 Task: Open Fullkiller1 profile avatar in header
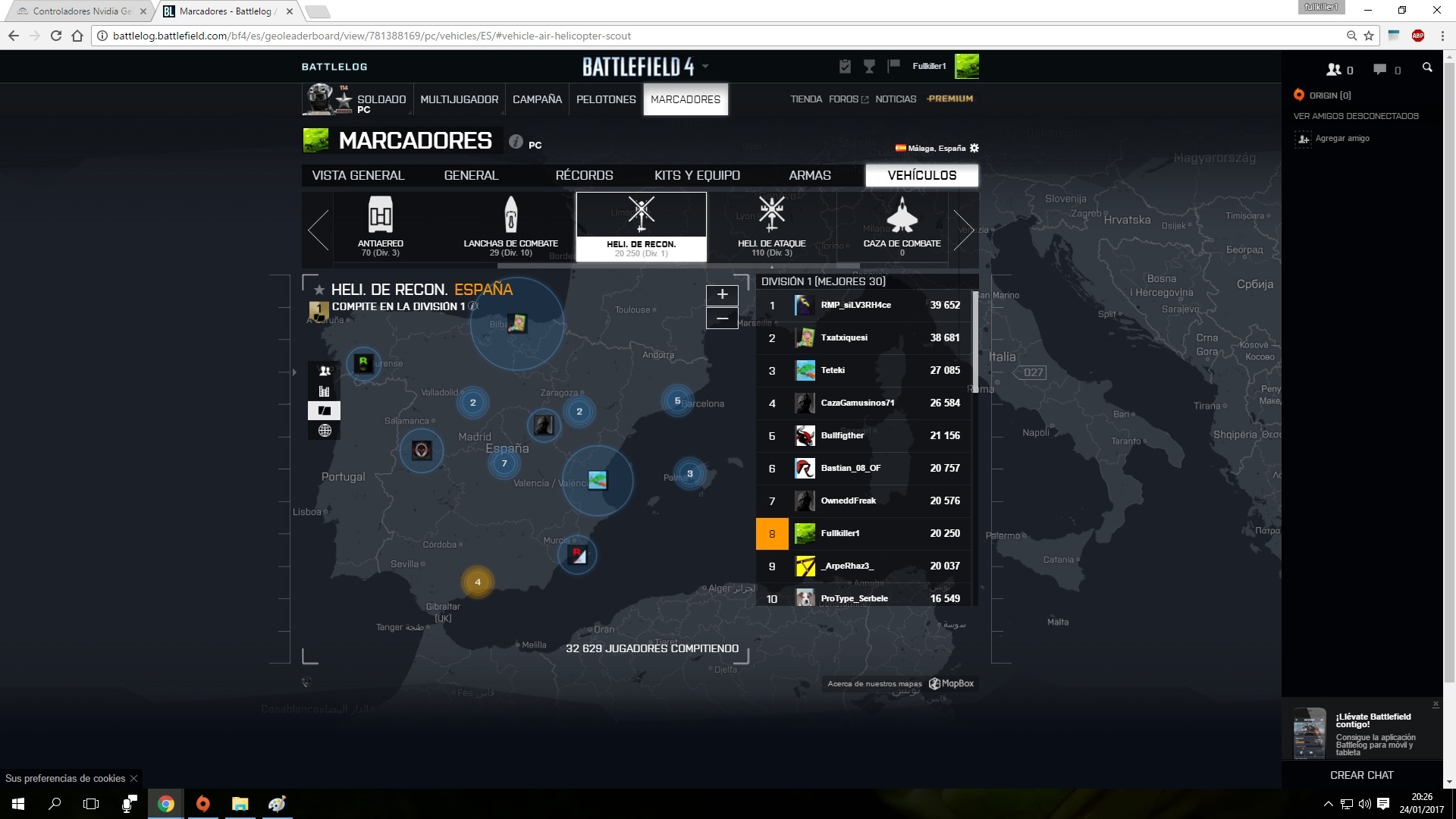tap(966, 67)
